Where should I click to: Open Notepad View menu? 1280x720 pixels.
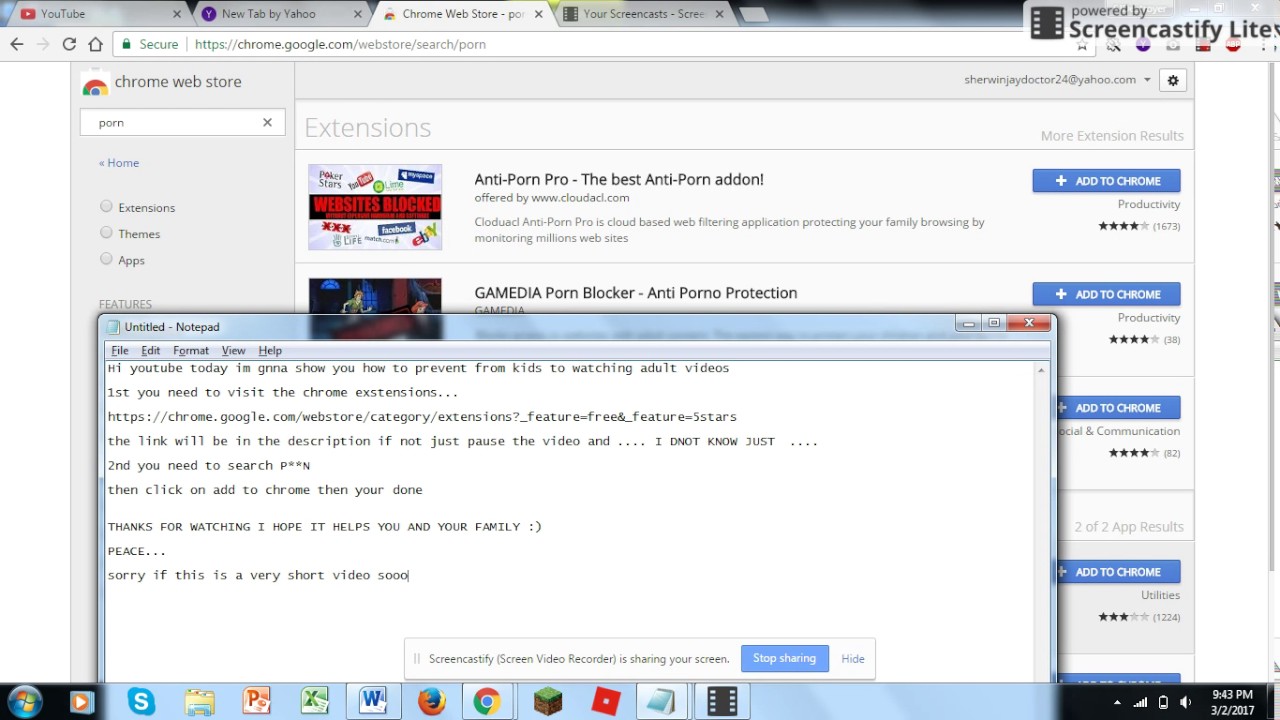(x=233, y=351)
